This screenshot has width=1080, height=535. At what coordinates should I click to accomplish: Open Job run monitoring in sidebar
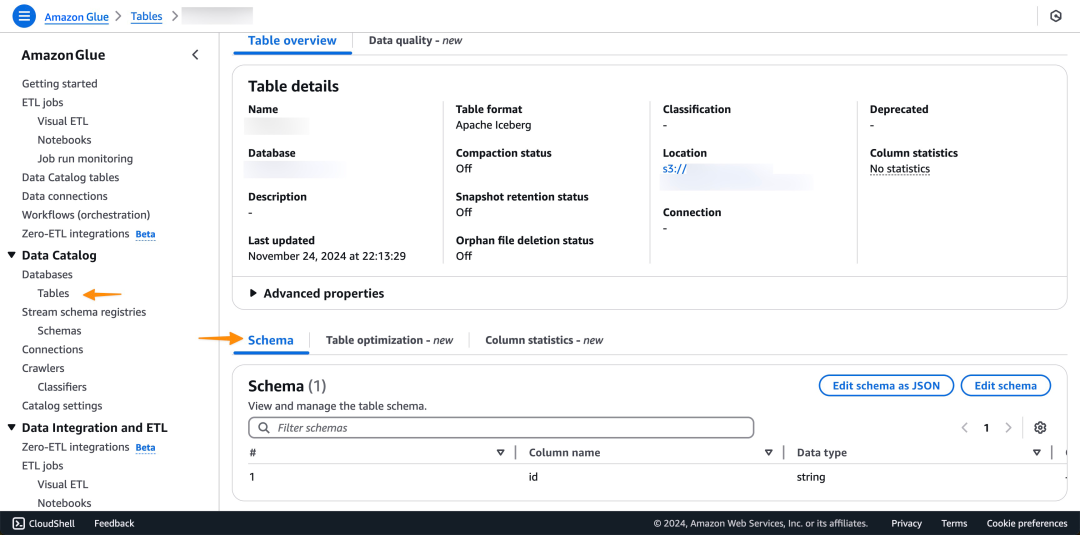pyautogui.click(x=85, y=159)
